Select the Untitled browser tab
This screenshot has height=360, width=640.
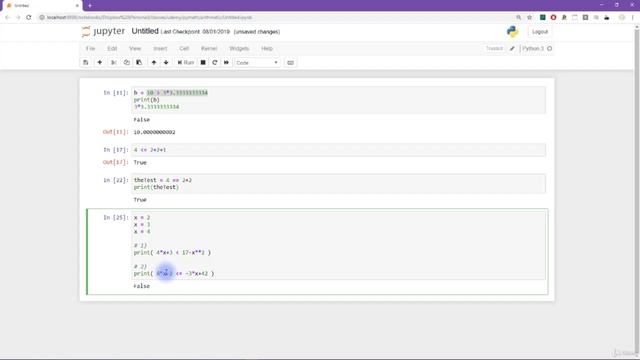click(x=41, y=6)
